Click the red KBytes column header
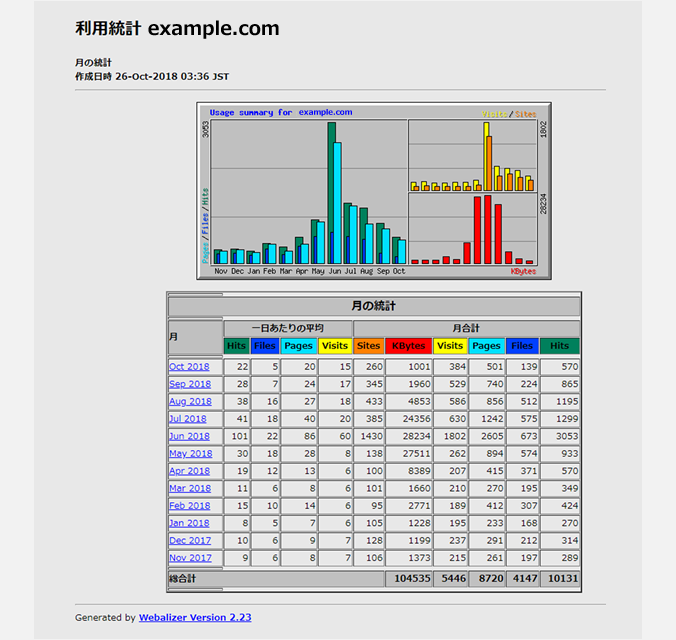 pos(408,346)
